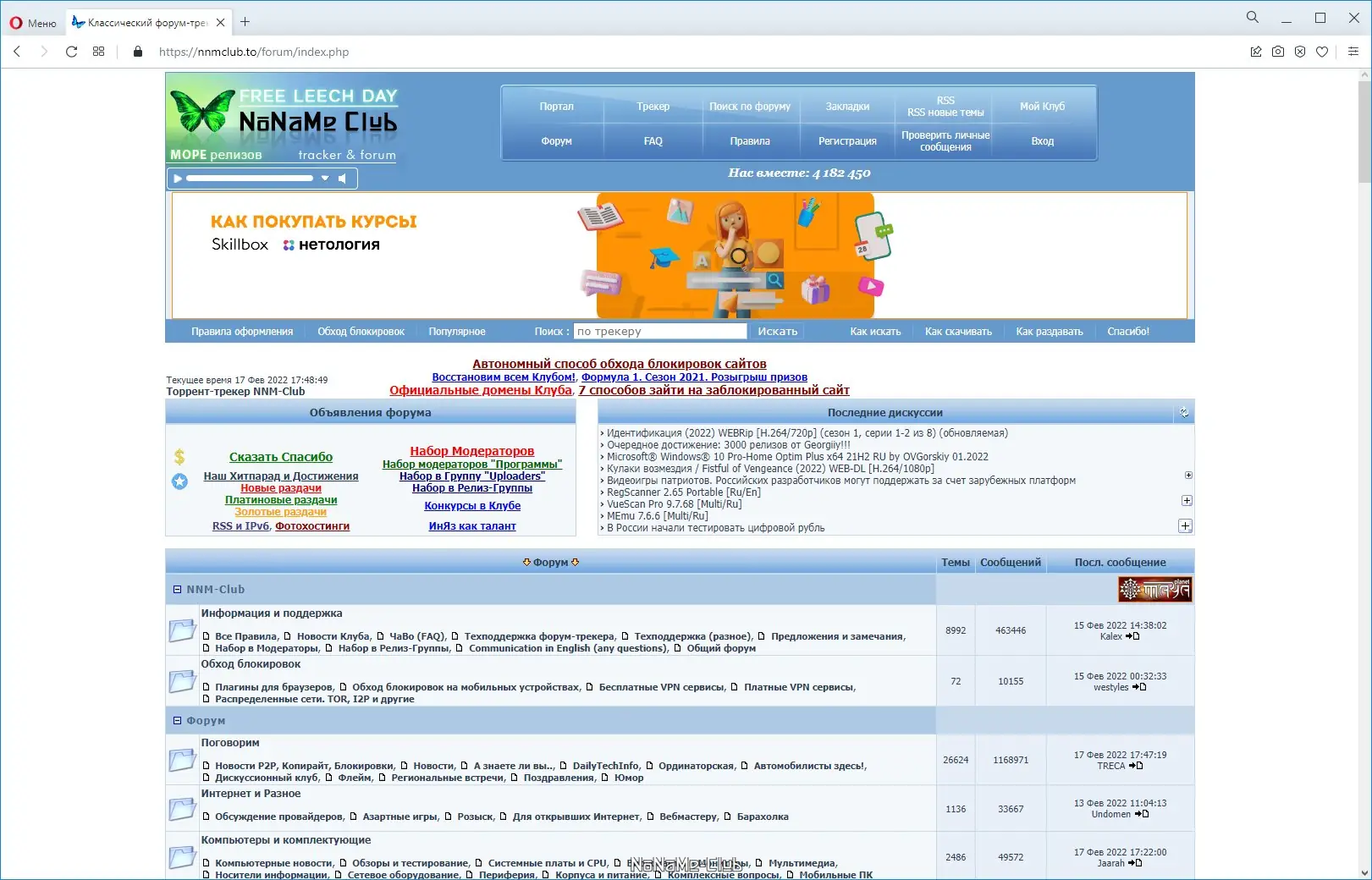Open the Opera Меню button
Screen dimensions: 1372x880
tap(33, 23)
